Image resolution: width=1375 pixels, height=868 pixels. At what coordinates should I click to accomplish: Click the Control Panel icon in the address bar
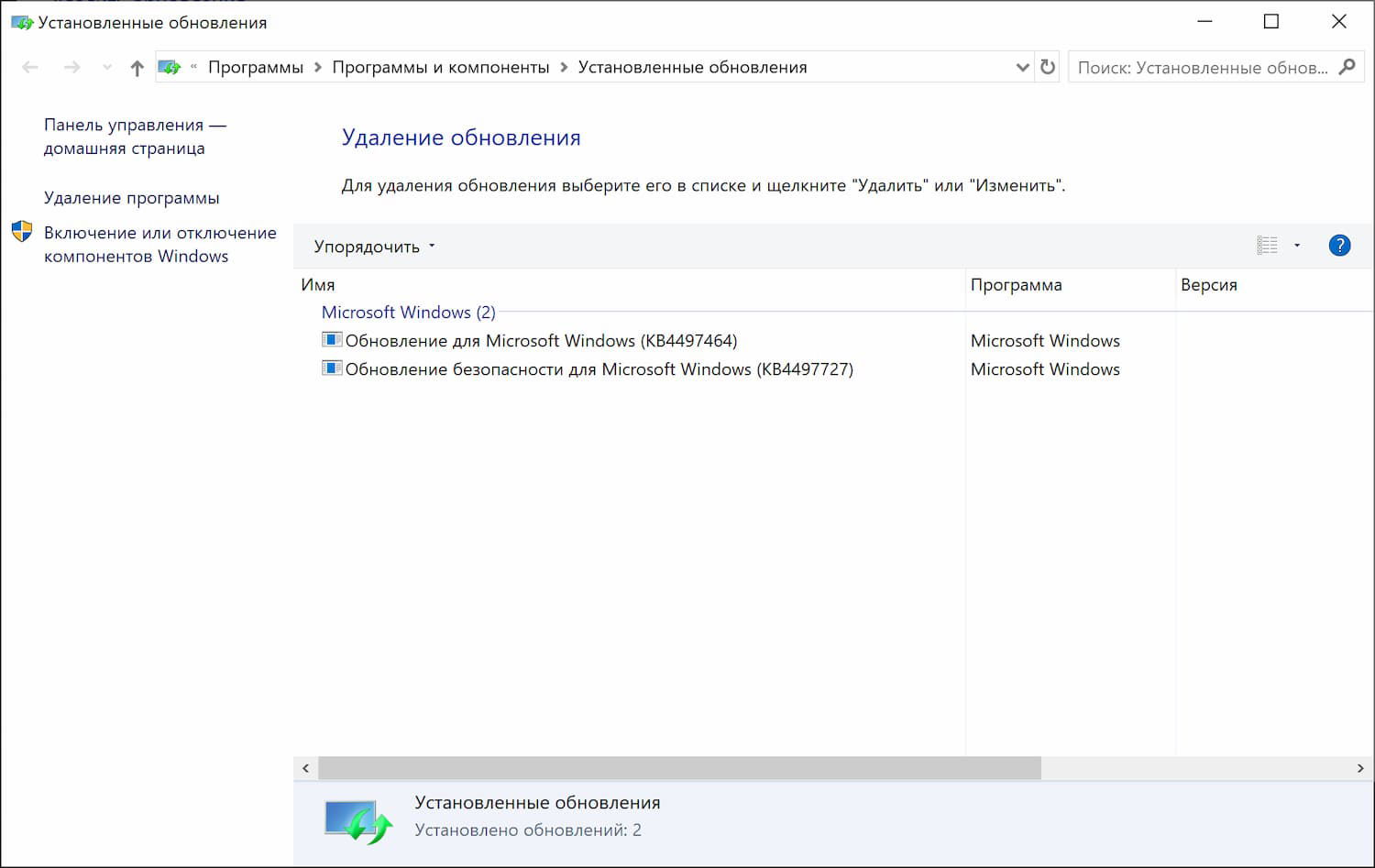pos(169,66)
